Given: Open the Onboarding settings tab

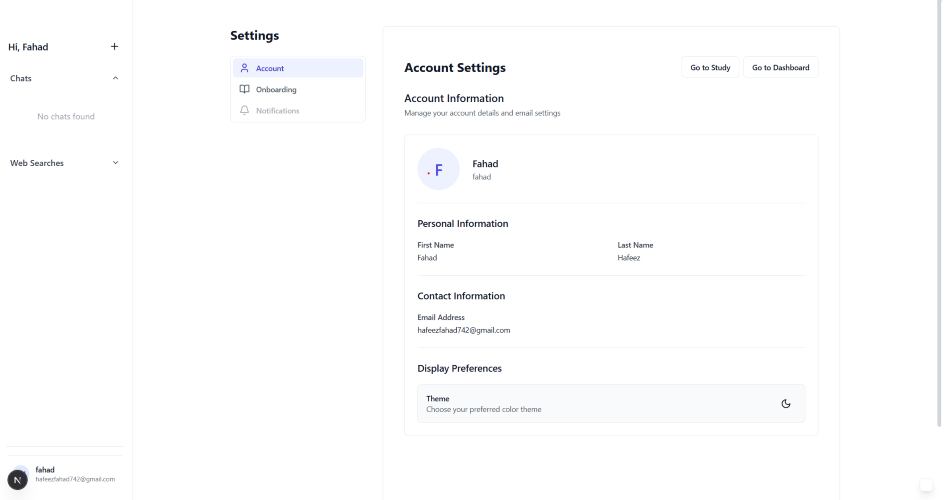Looking at the screenshot, I should click(298, 89).
